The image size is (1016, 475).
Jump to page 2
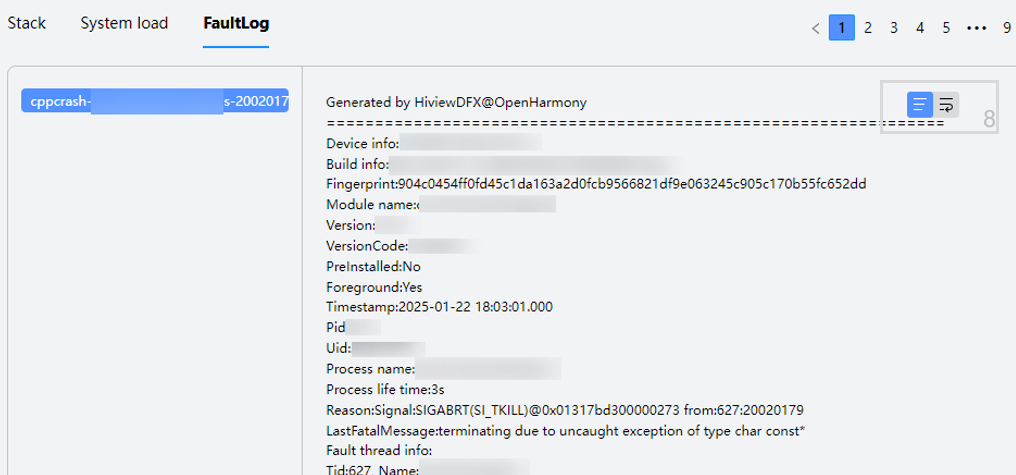coord(868,28)
